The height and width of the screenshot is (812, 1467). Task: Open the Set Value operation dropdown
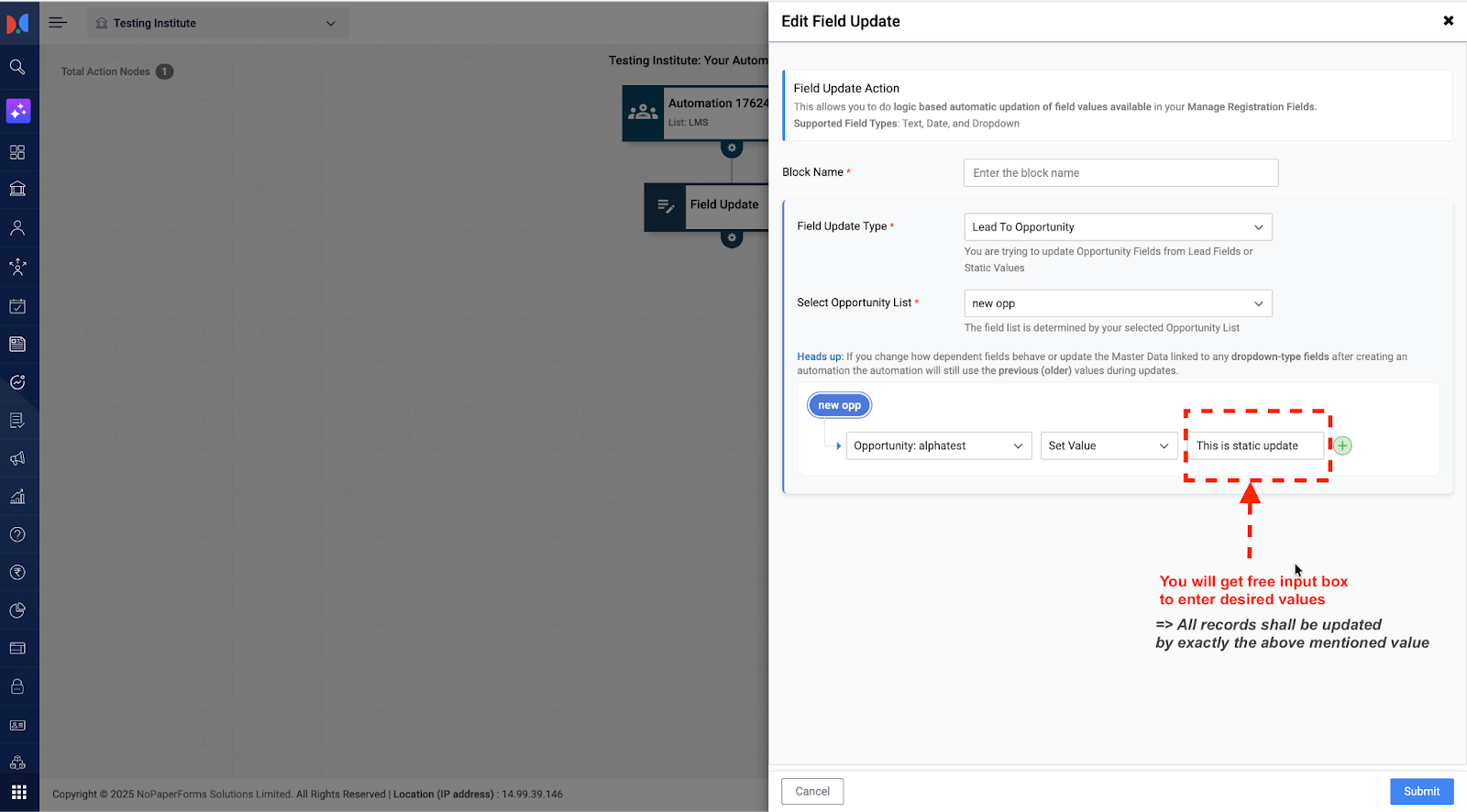[1109, 446]
